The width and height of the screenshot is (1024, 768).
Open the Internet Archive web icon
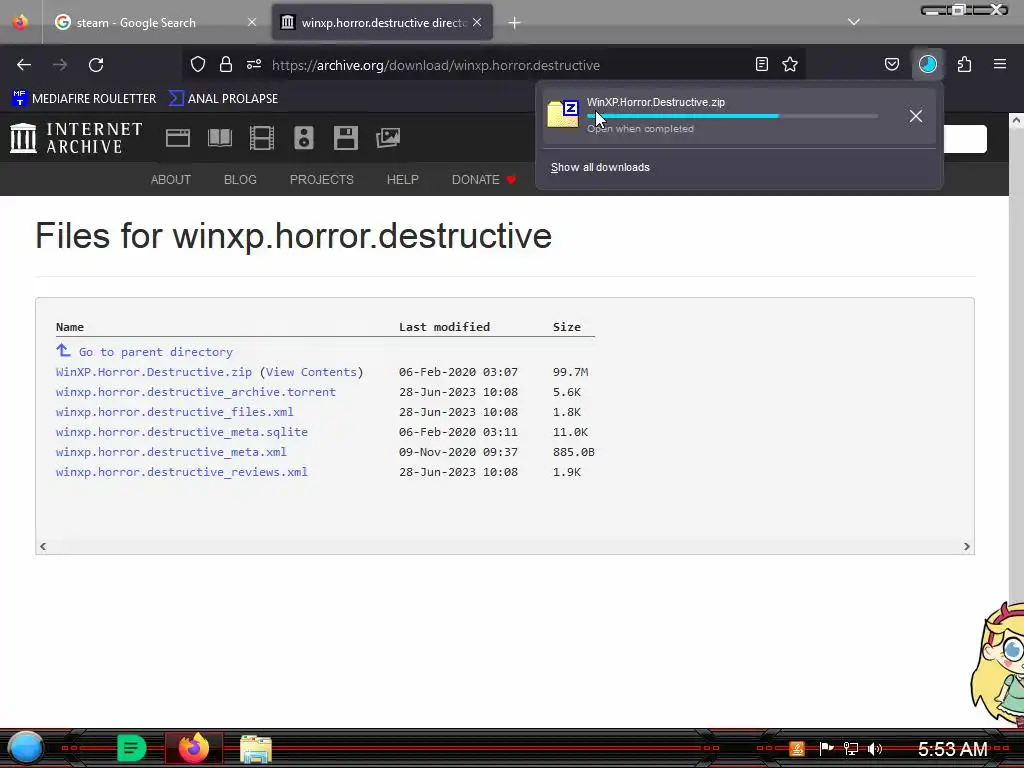pyautogui.click(x=178, y=138)
